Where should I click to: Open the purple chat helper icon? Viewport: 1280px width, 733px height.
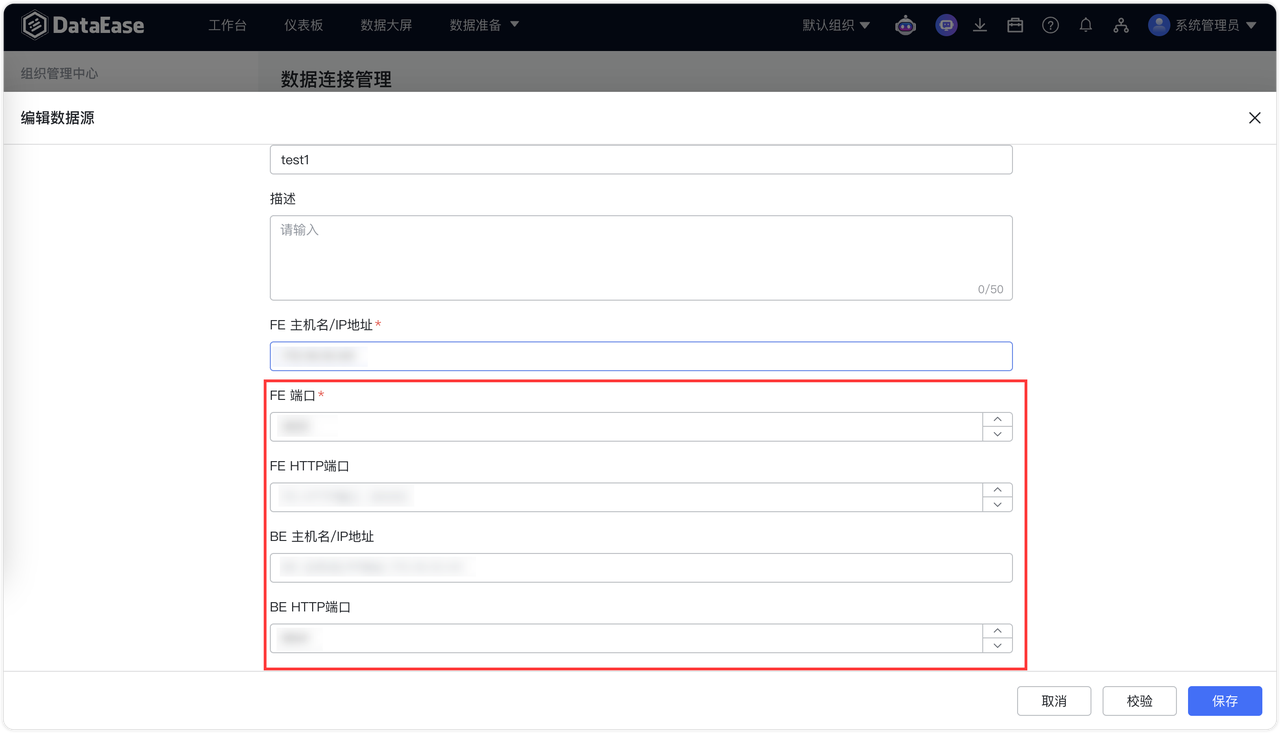(946, 25)
